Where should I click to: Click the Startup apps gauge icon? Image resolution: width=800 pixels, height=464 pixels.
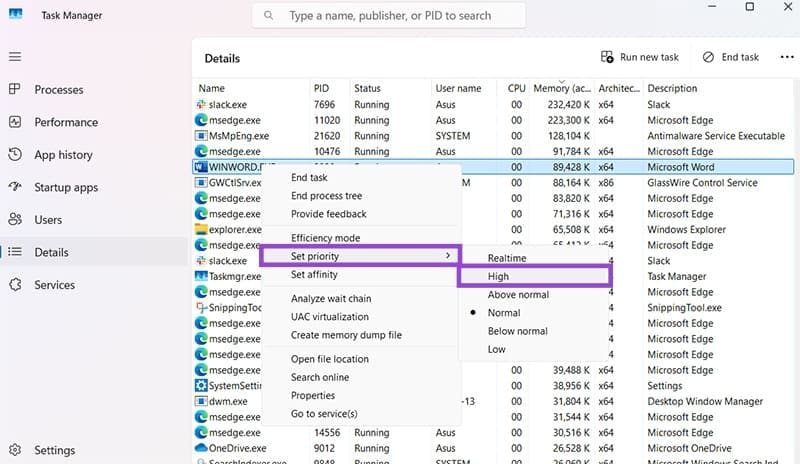point(15,187)
